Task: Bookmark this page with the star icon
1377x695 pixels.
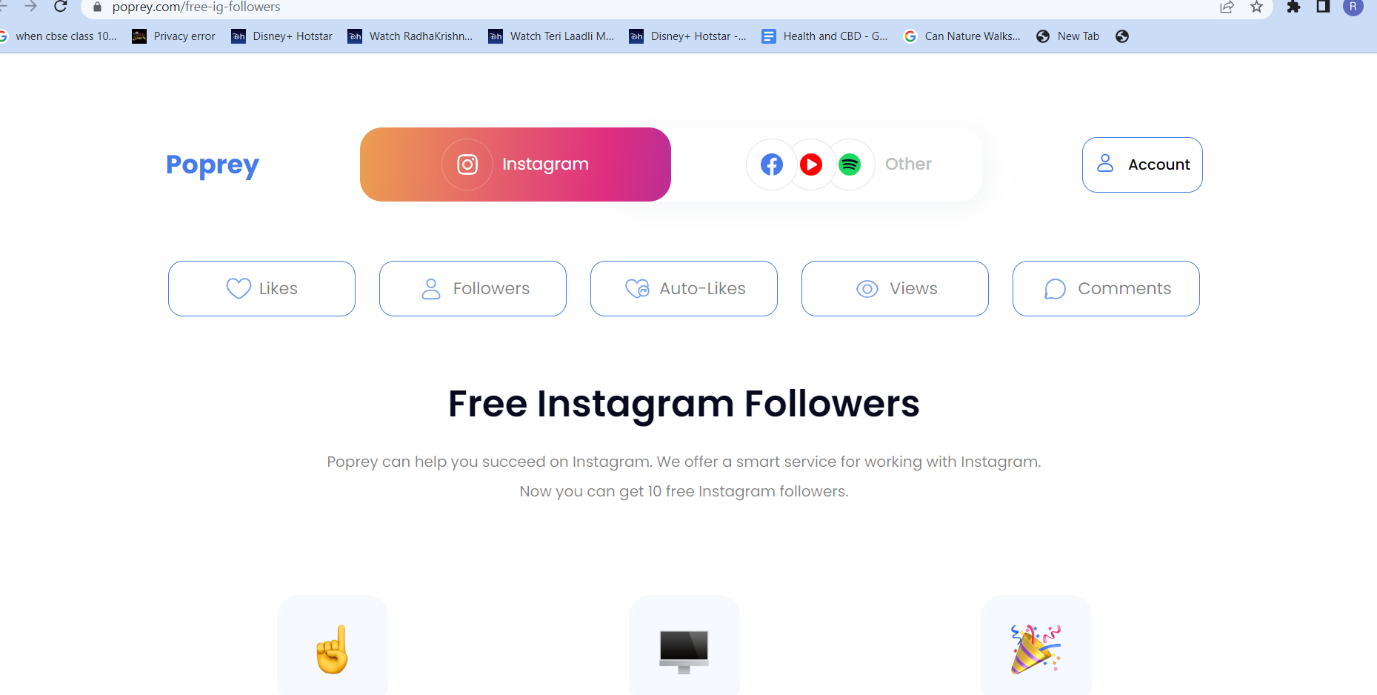Action: click(x=1257, y=6)
